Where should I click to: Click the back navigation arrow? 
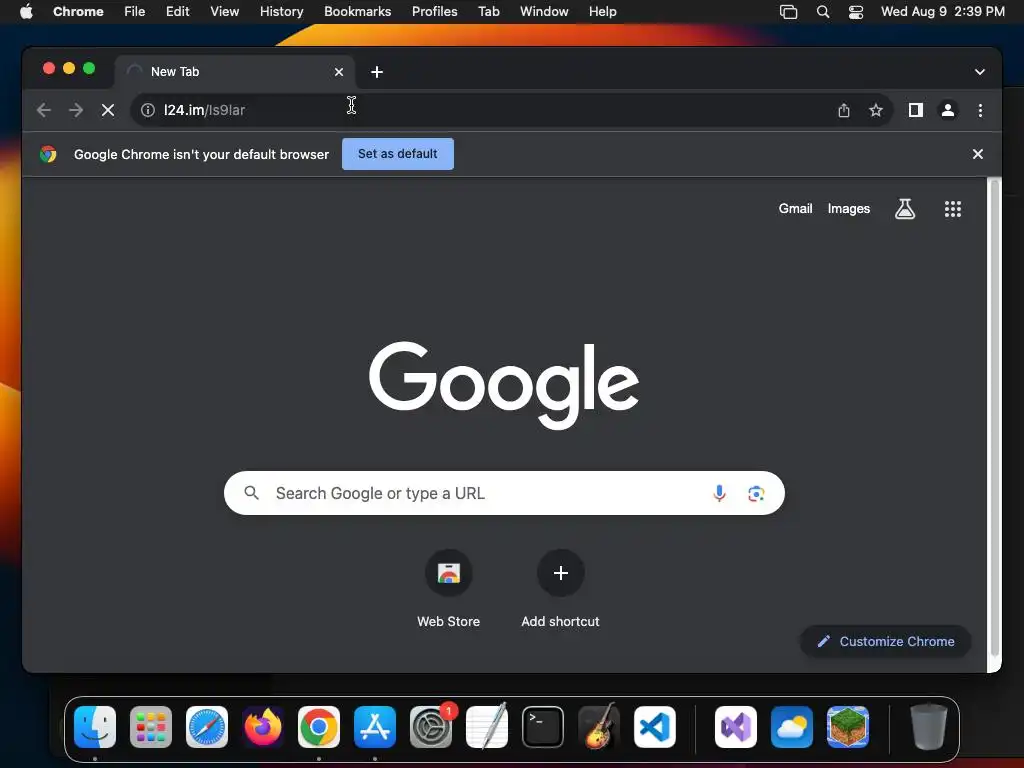[44, 110]
